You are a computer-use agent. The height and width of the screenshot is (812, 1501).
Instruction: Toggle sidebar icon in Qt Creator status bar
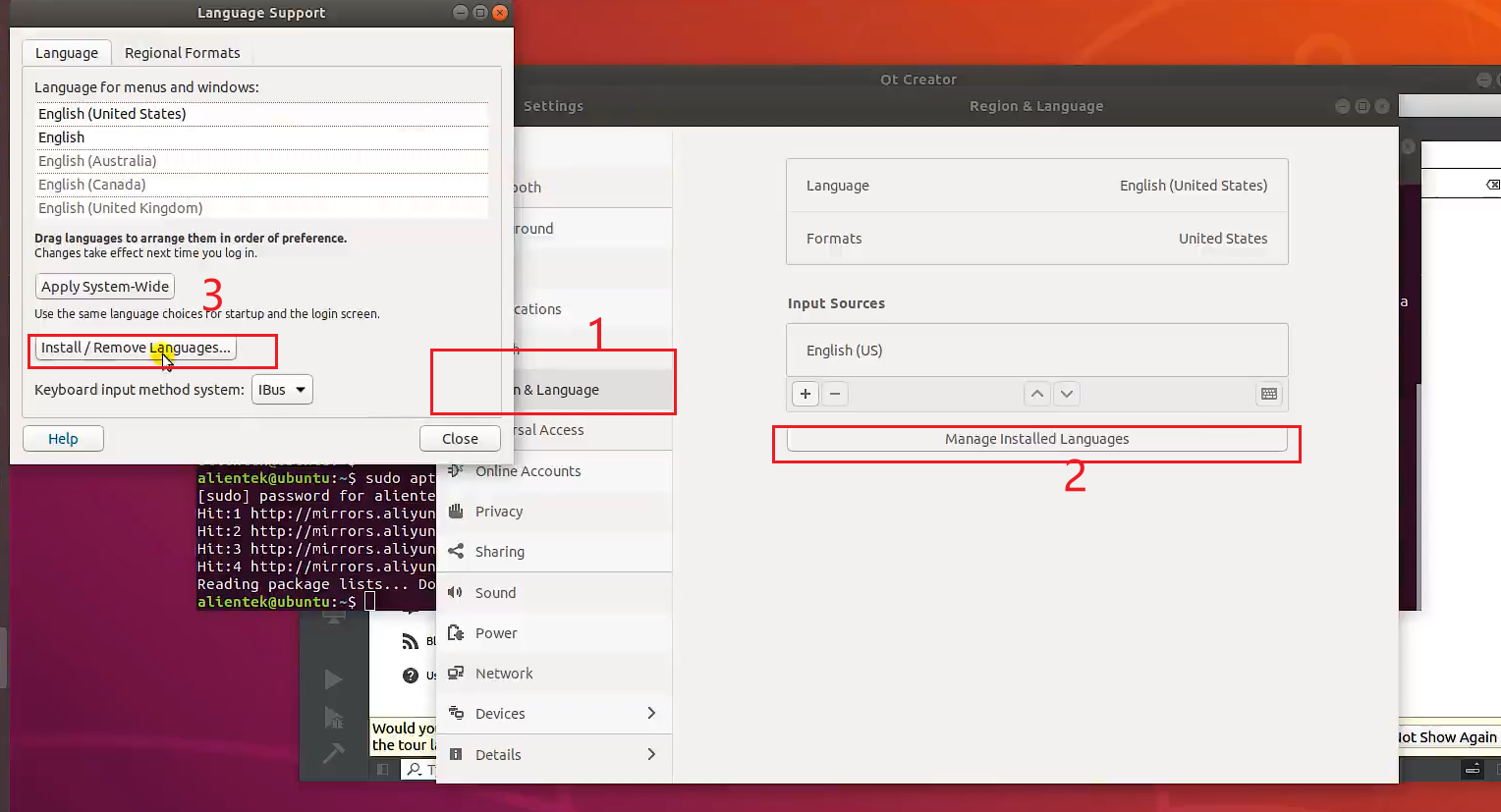point(383,770)
